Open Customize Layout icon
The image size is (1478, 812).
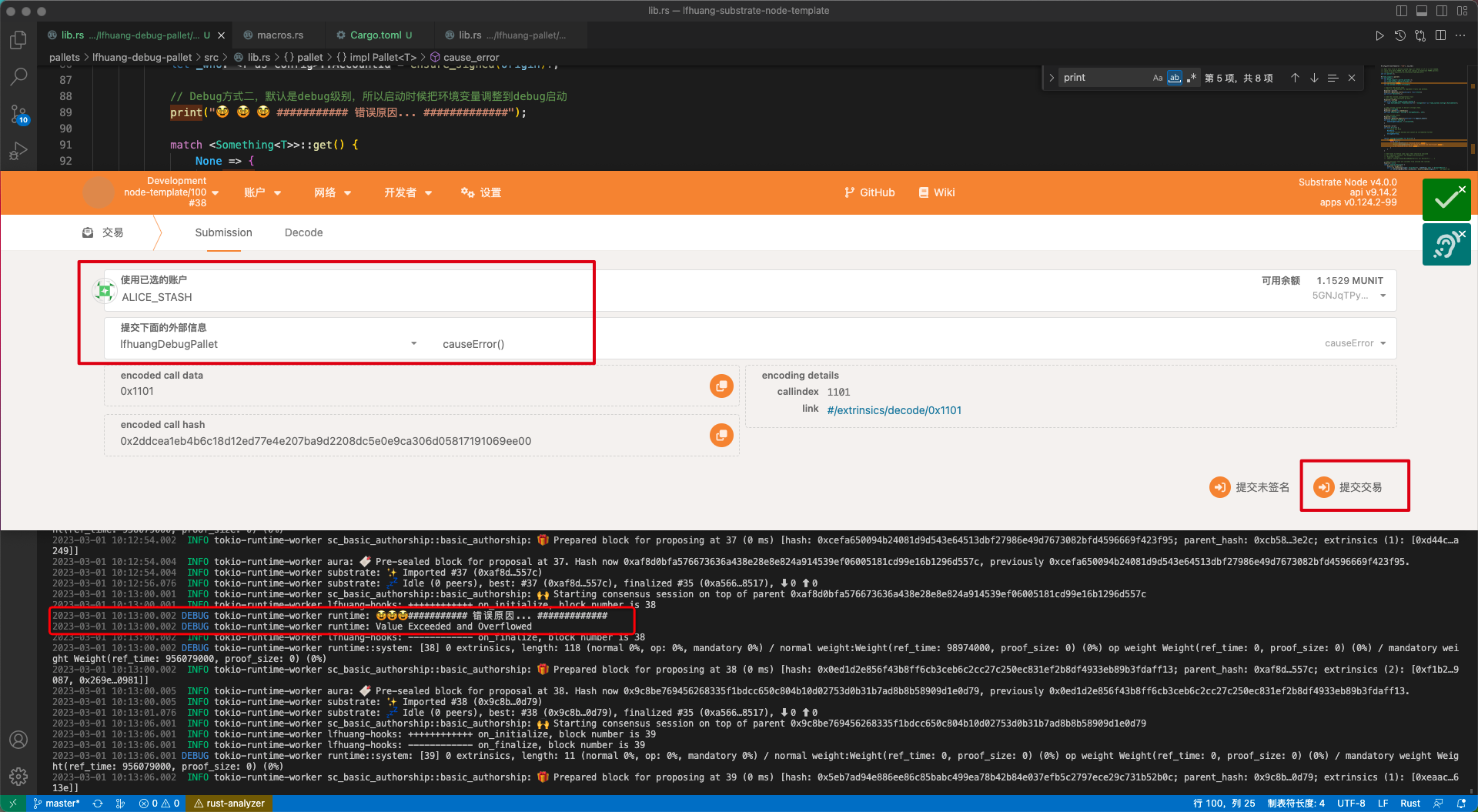point(1462,11)
